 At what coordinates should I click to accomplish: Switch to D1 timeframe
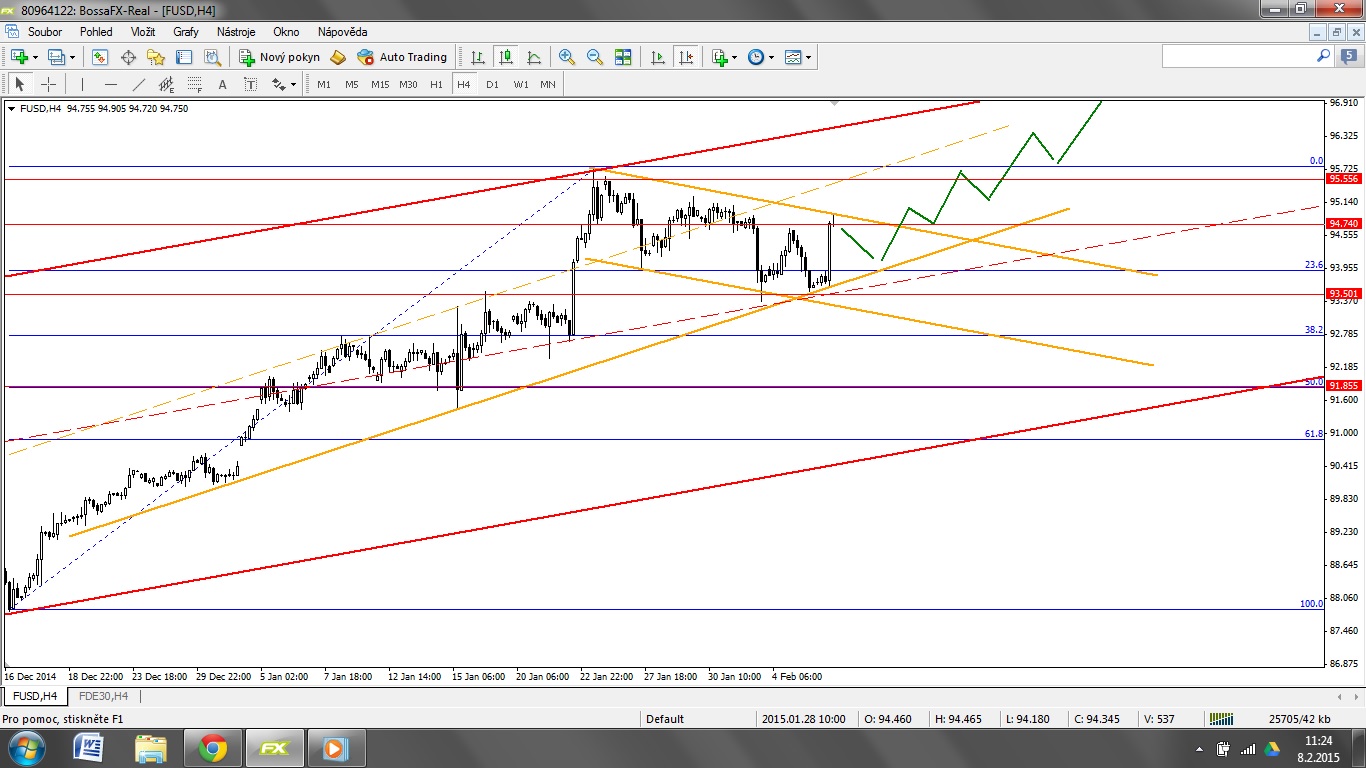pyautogui.click(x=492, y=84)
